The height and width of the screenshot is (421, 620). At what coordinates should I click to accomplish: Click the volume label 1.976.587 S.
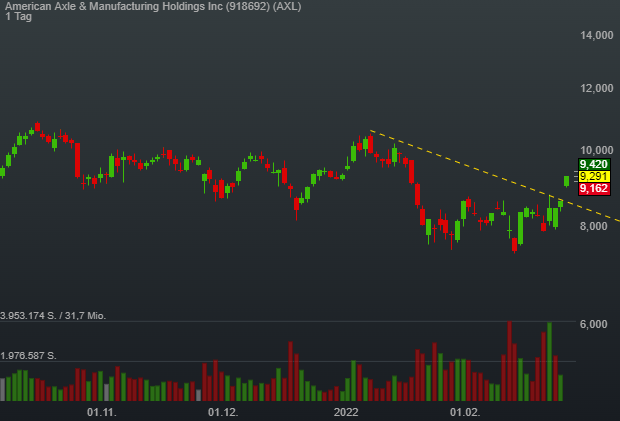pyautogui.click(x=28, y=356)
